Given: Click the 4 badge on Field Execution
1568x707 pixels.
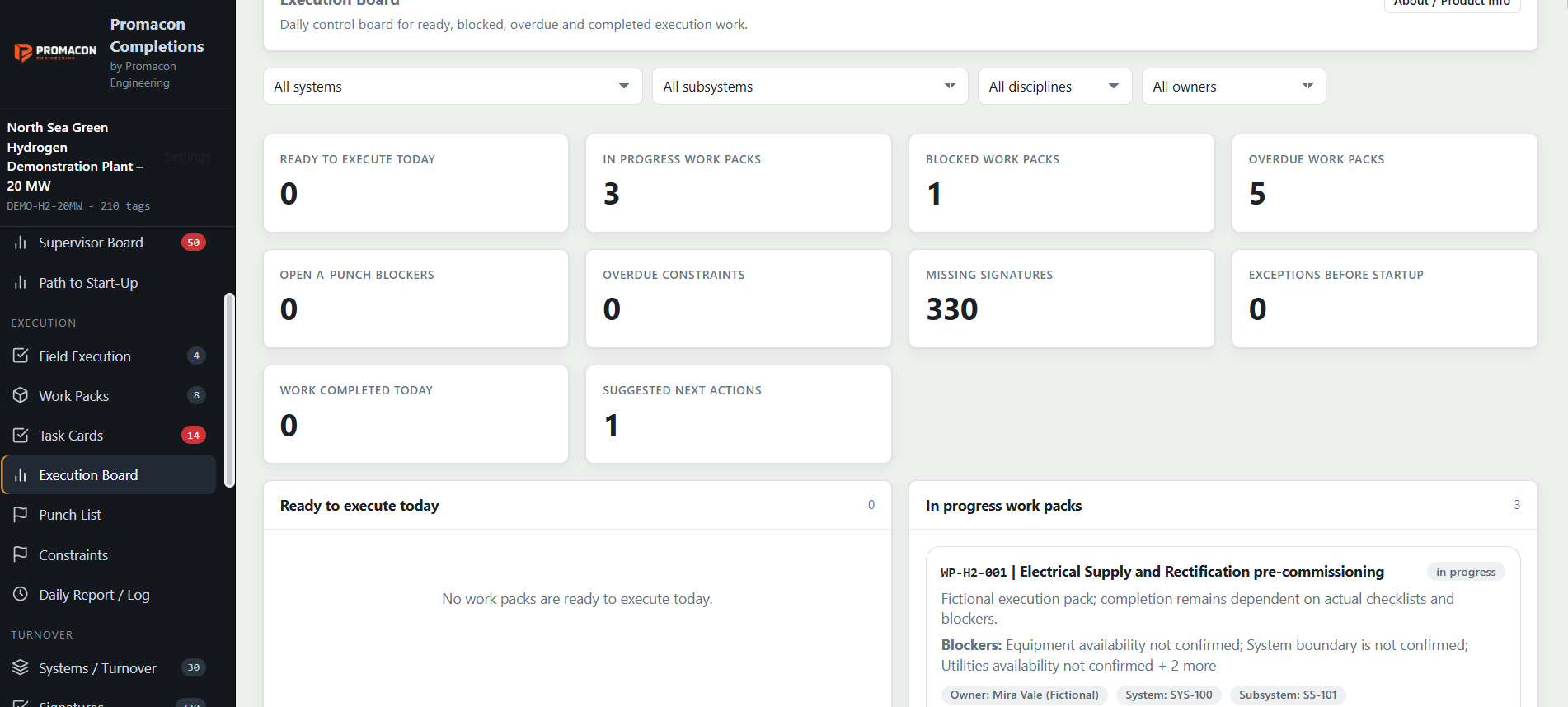Looking at the screenshot, I should pyautogui.click(x=196, y=356).
